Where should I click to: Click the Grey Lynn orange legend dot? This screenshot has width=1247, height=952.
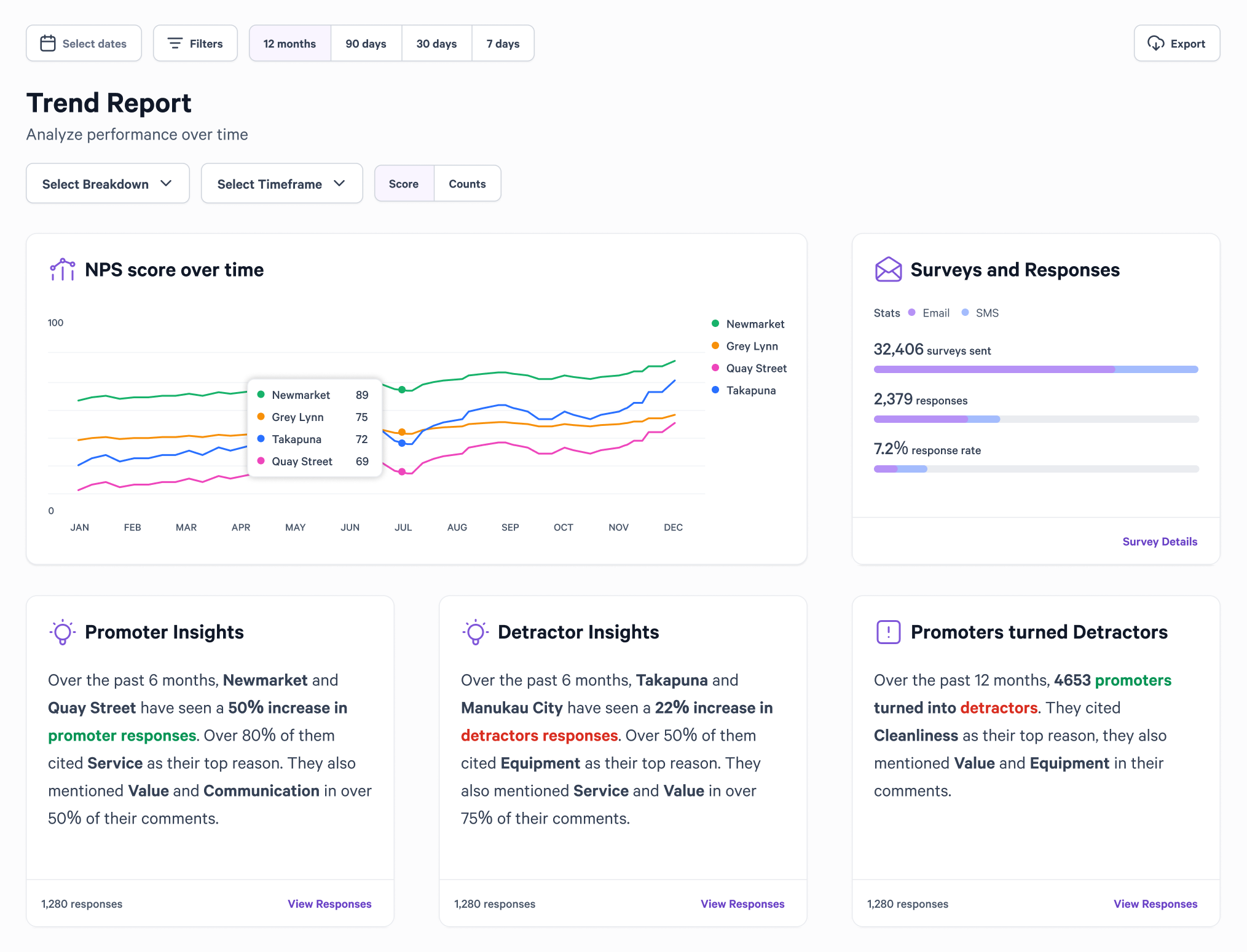pos(715,345)
